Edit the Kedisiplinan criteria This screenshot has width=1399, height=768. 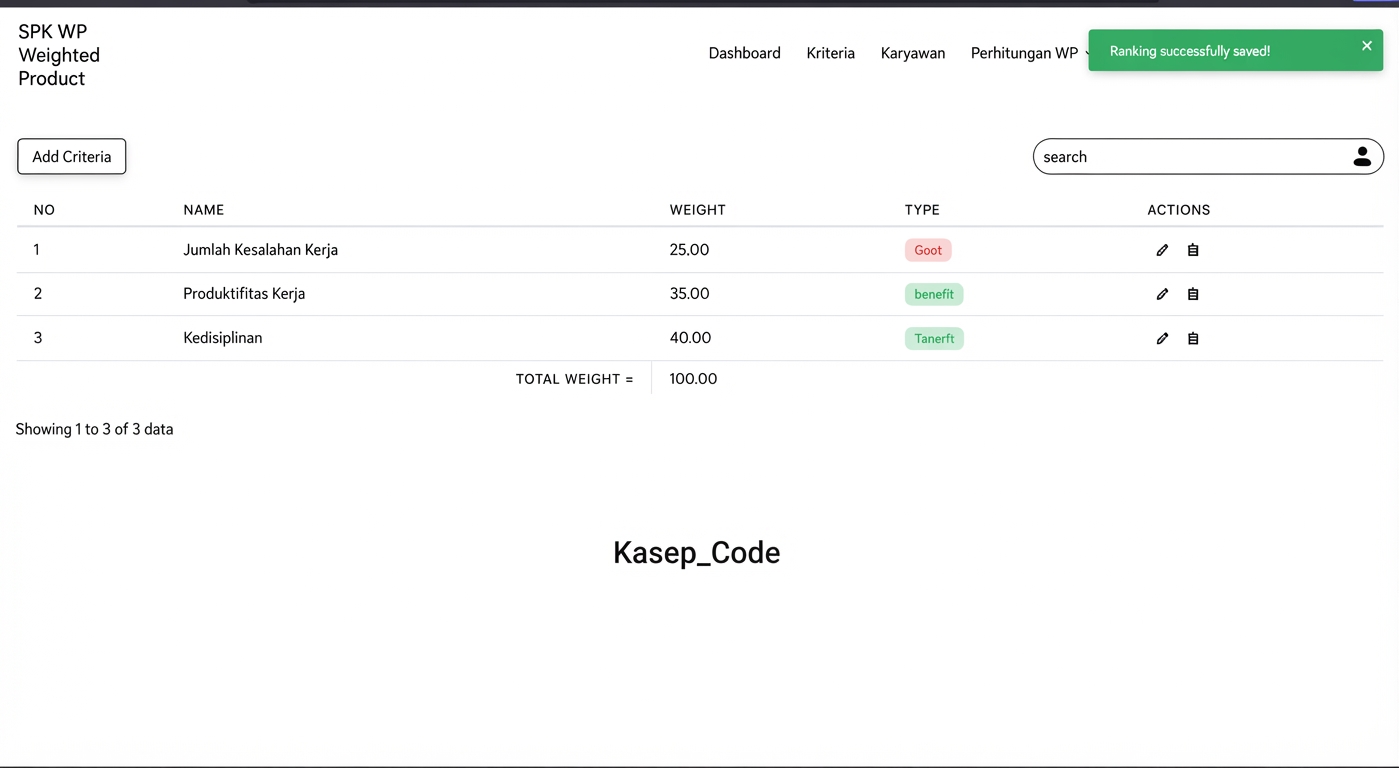coord(1162,338)
